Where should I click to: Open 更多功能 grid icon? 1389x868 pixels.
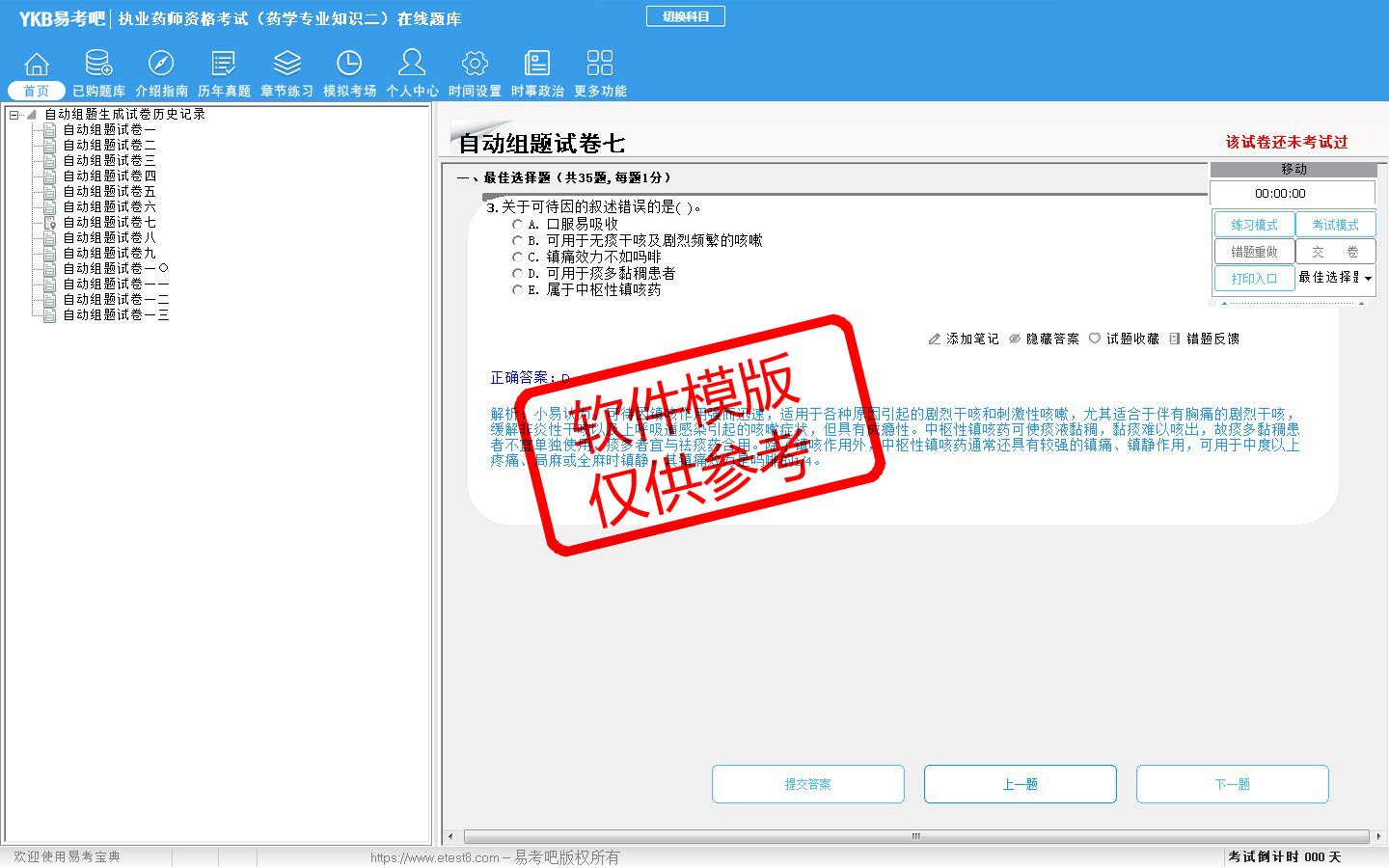(600, 65)
